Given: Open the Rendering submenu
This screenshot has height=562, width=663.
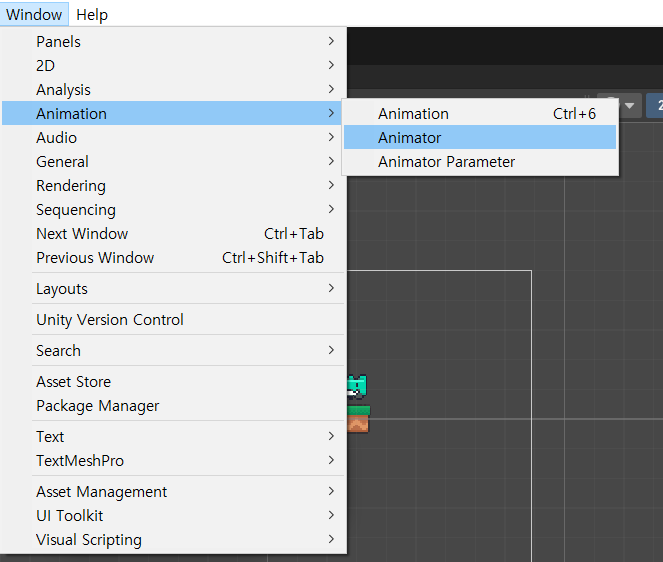Looking at the screenshot, I should pyautogui.click(x=173, y=186).
